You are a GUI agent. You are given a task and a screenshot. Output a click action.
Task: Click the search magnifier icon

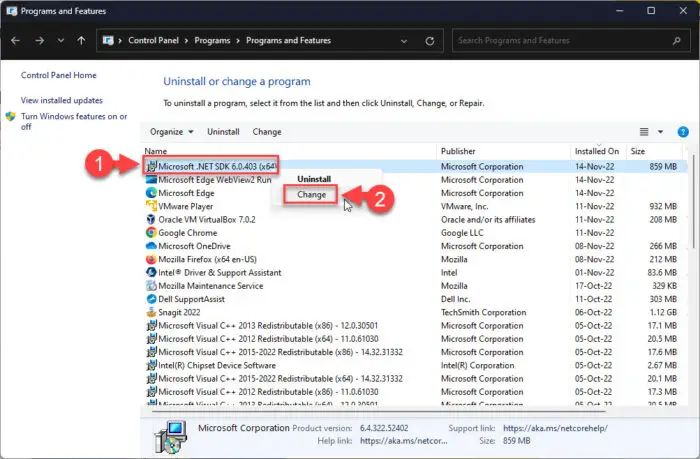(x=677, y=41)
